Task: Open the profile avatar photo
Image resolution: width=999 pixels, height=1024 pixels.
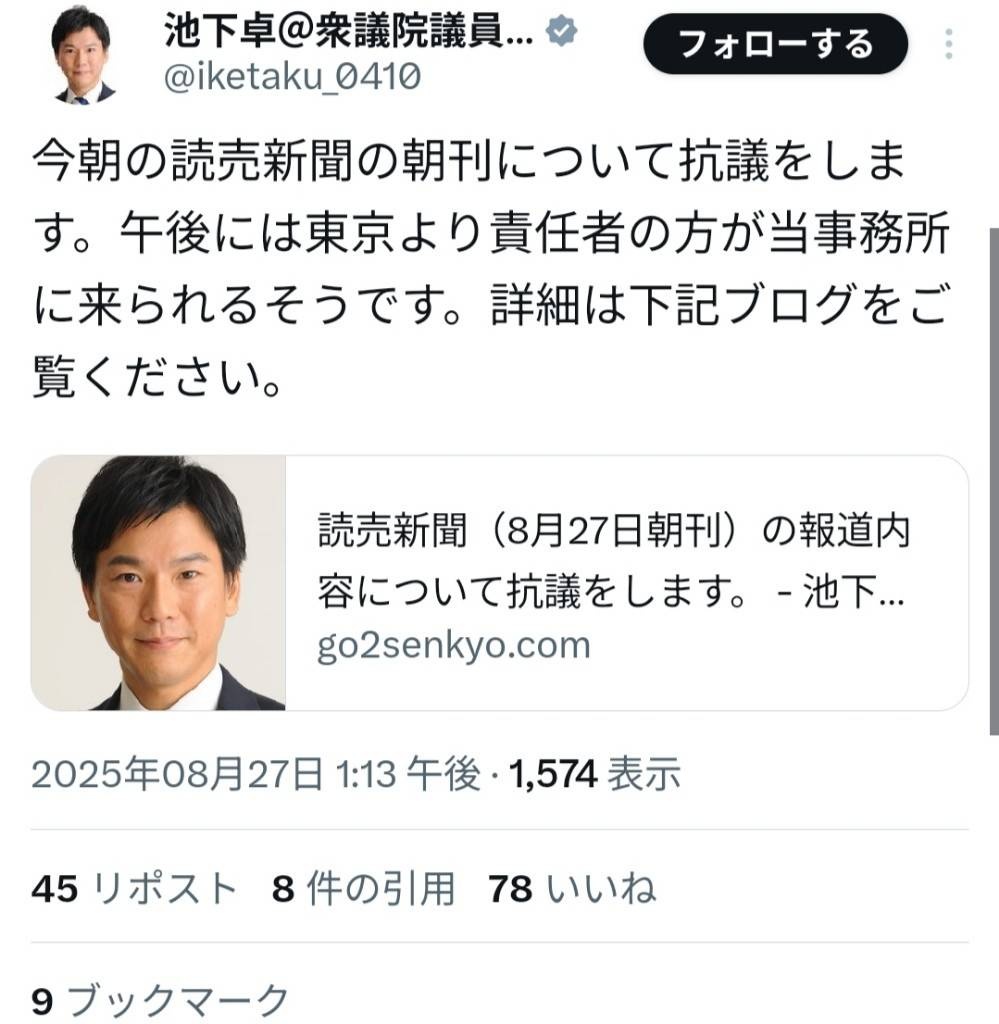Action: coord(84,56)
